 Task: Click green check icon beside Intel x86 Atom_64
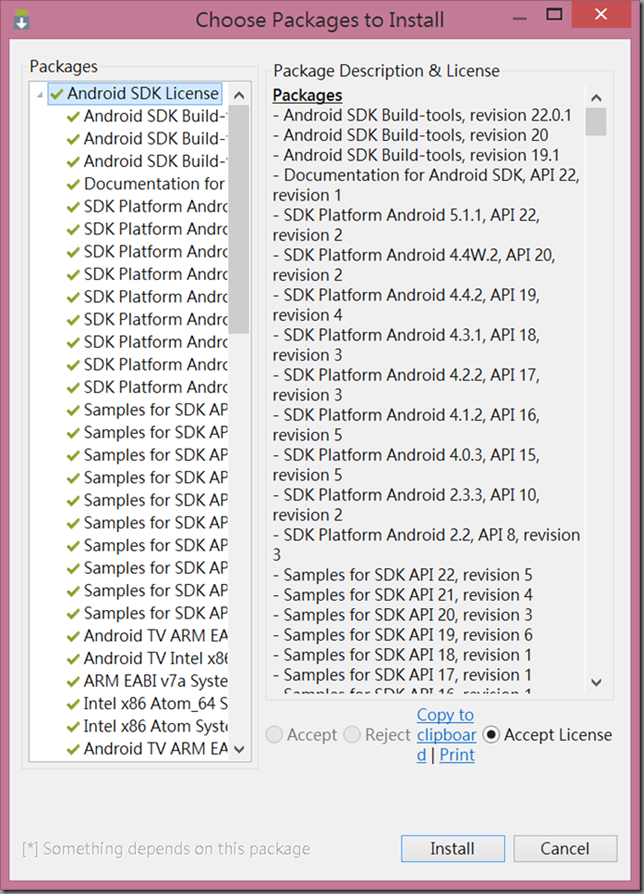tap(73, 705)
